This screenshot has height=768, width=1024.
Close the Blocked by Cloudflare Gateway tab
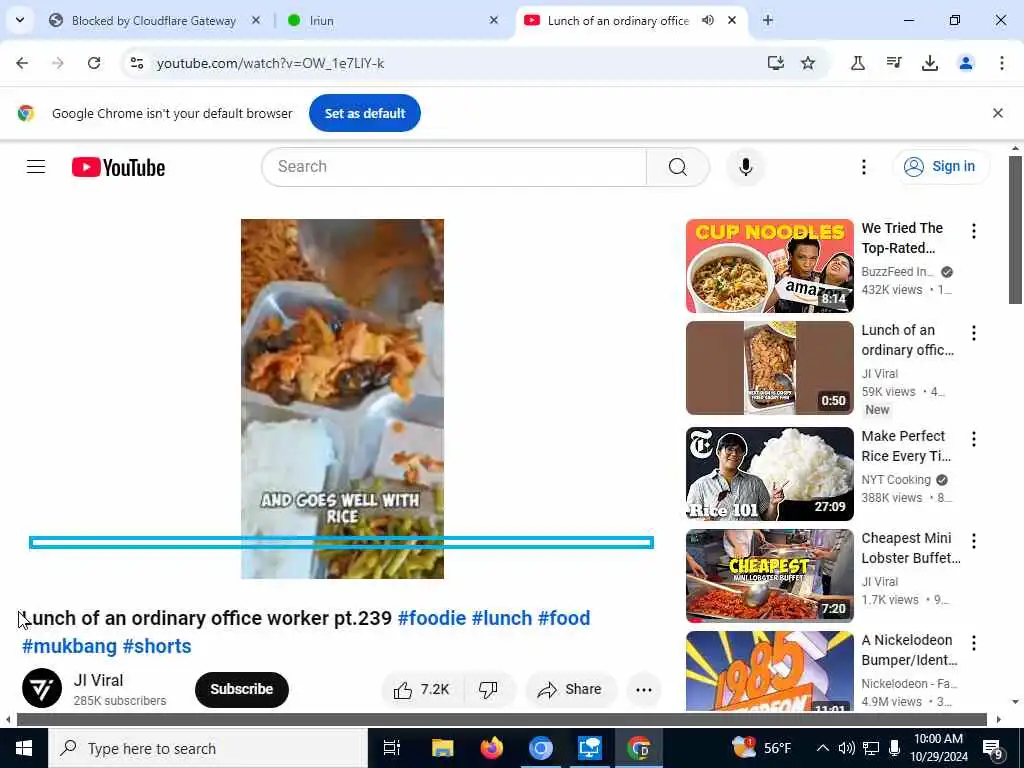pos(256,20)
